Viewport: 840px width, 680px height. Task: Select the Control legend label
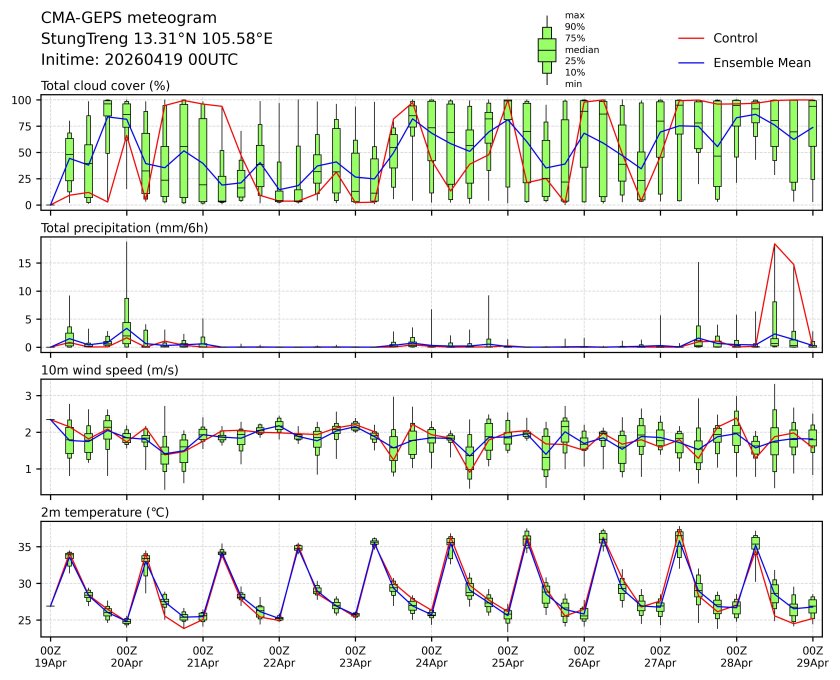(735, 38)
